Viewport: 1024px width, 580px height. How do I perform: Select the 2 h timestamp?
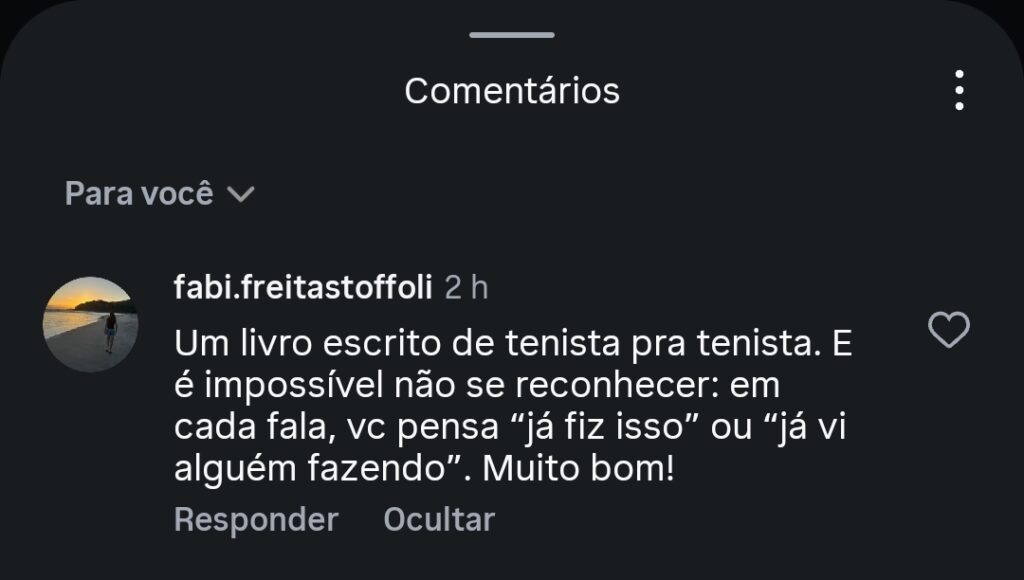(466, 287)
